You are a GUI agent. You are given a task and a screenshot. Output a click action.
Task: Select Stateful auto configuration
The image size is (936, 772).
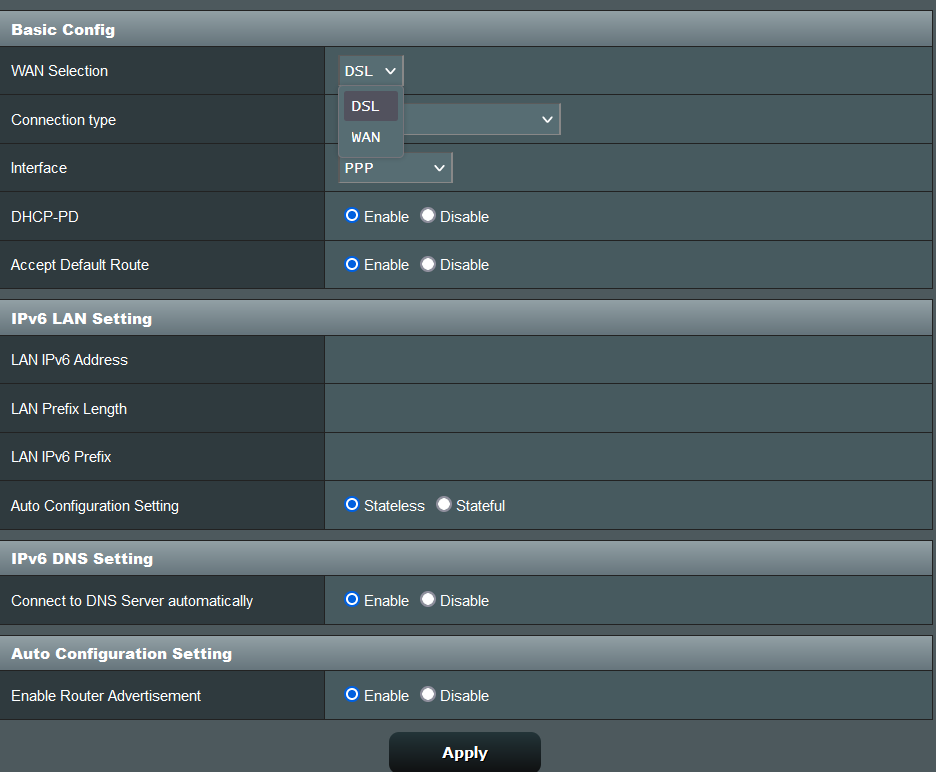coord(444,505)
